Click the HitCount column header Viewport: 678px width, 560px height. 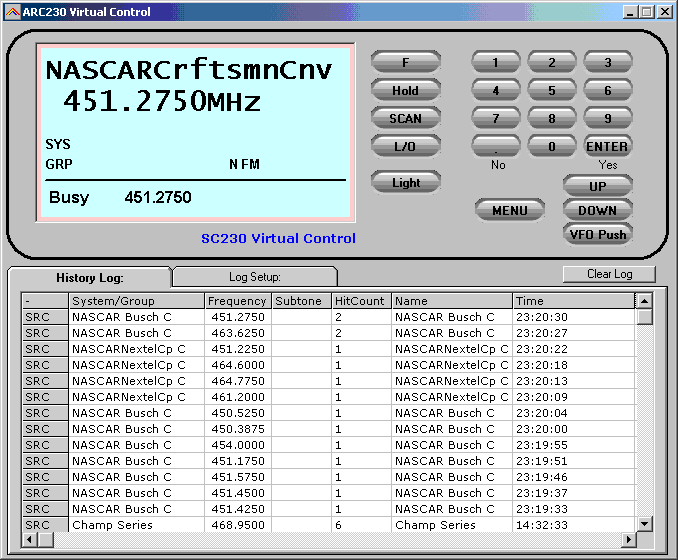click(361, 301)
